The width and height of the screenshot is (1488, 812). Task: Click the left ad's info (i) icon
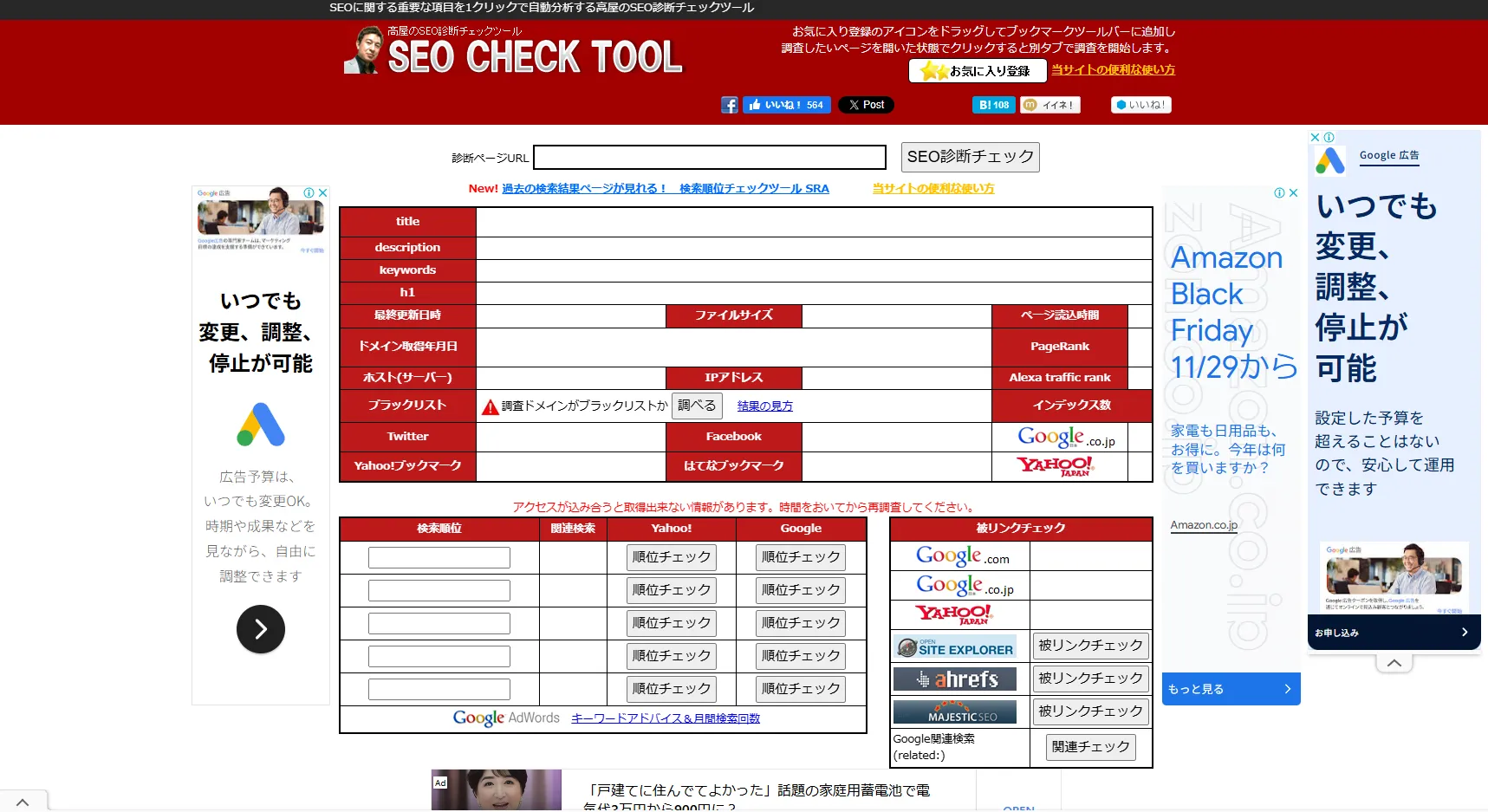point(309,193)
